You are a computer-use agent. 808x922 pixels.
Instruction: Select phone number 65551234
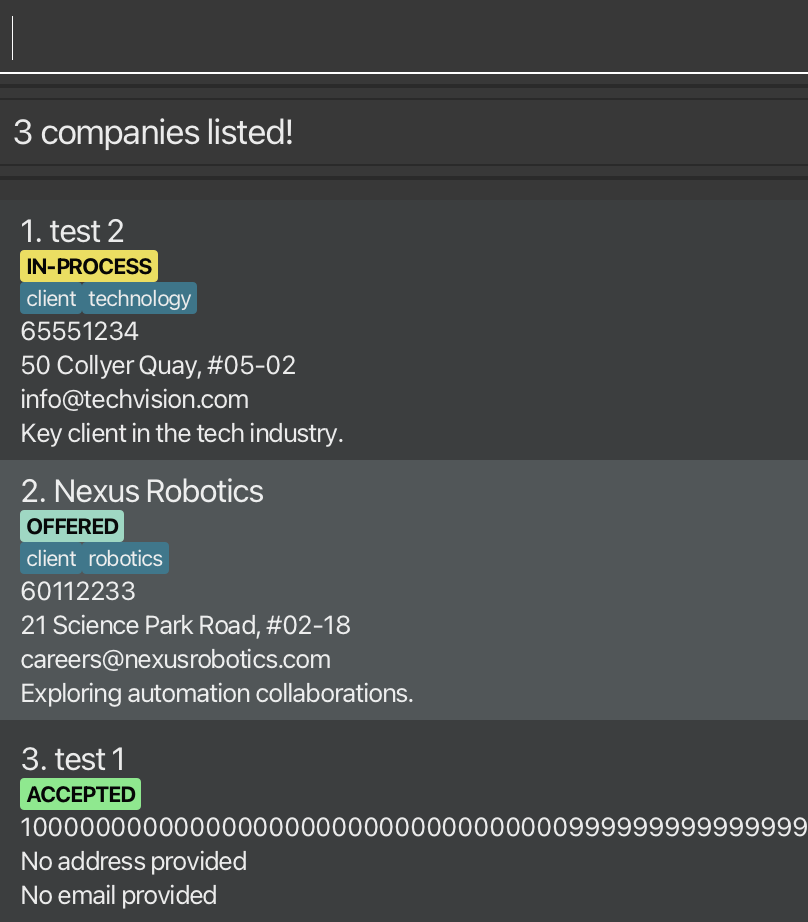coord(79,332)
